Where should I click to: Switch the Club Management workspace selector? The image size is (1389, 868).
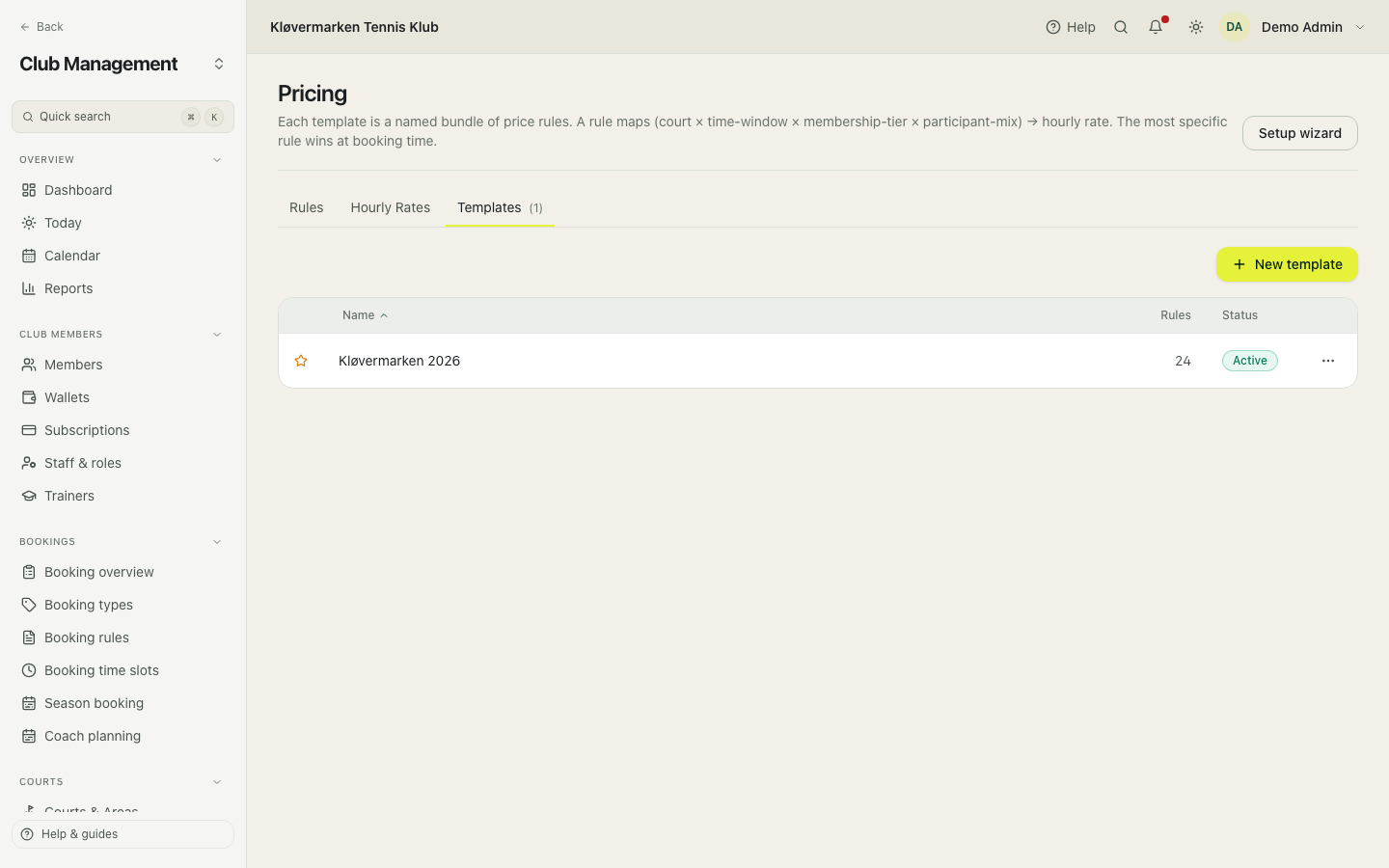click(x=219, y=64)
